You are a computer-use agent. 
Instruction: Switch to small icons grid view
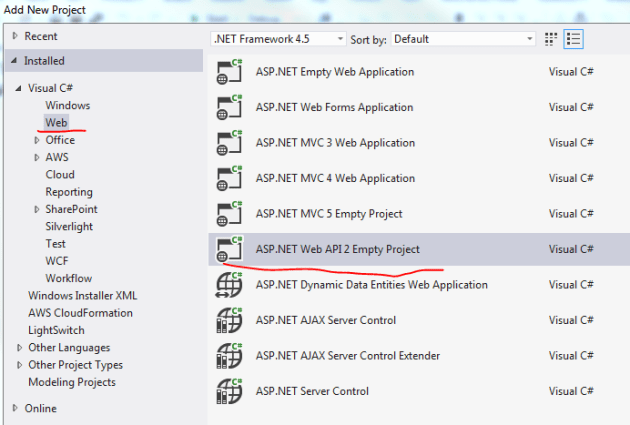(551, 39)
